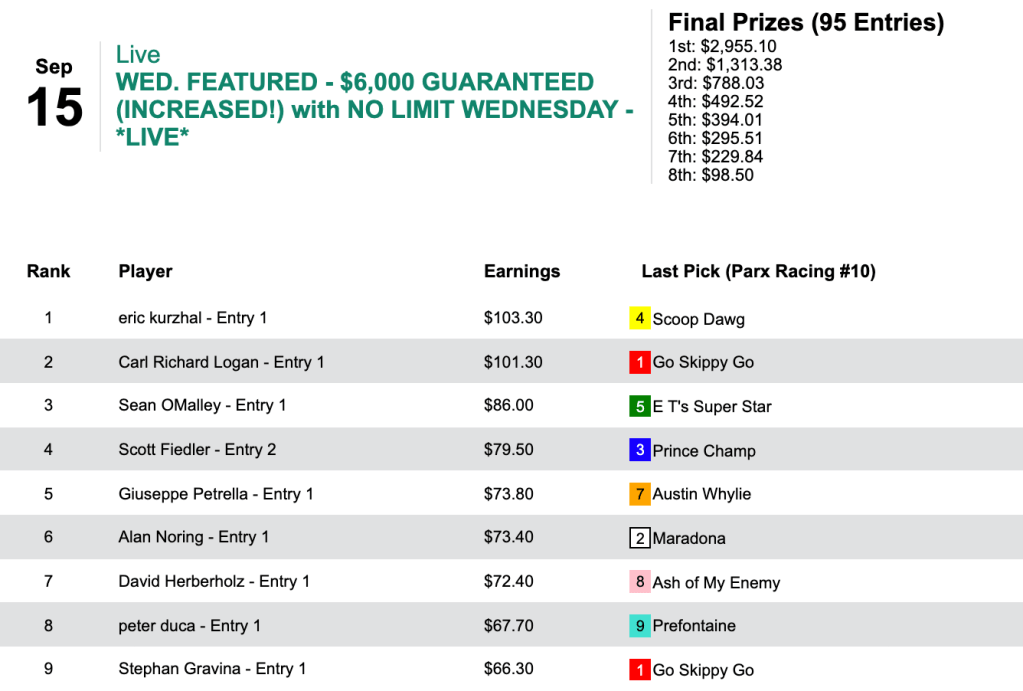This screenshot has width=1023, height=691.
Task: Click the teal number 9 badge for Prefontaine
Action: [x=640, y=626]
